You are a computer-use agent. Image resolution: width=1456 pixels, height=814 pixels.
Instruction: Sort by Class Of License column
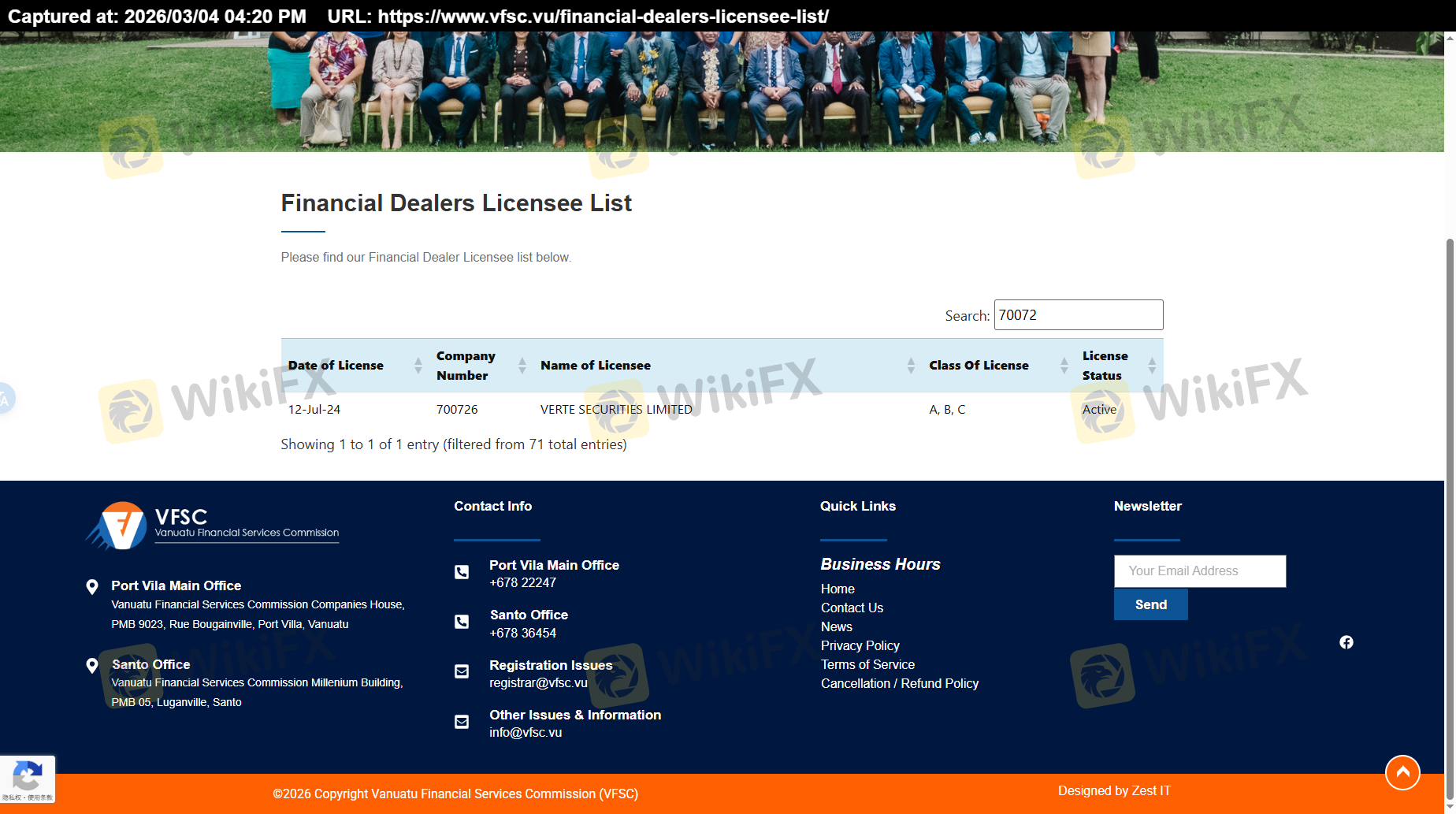point(997,366)
